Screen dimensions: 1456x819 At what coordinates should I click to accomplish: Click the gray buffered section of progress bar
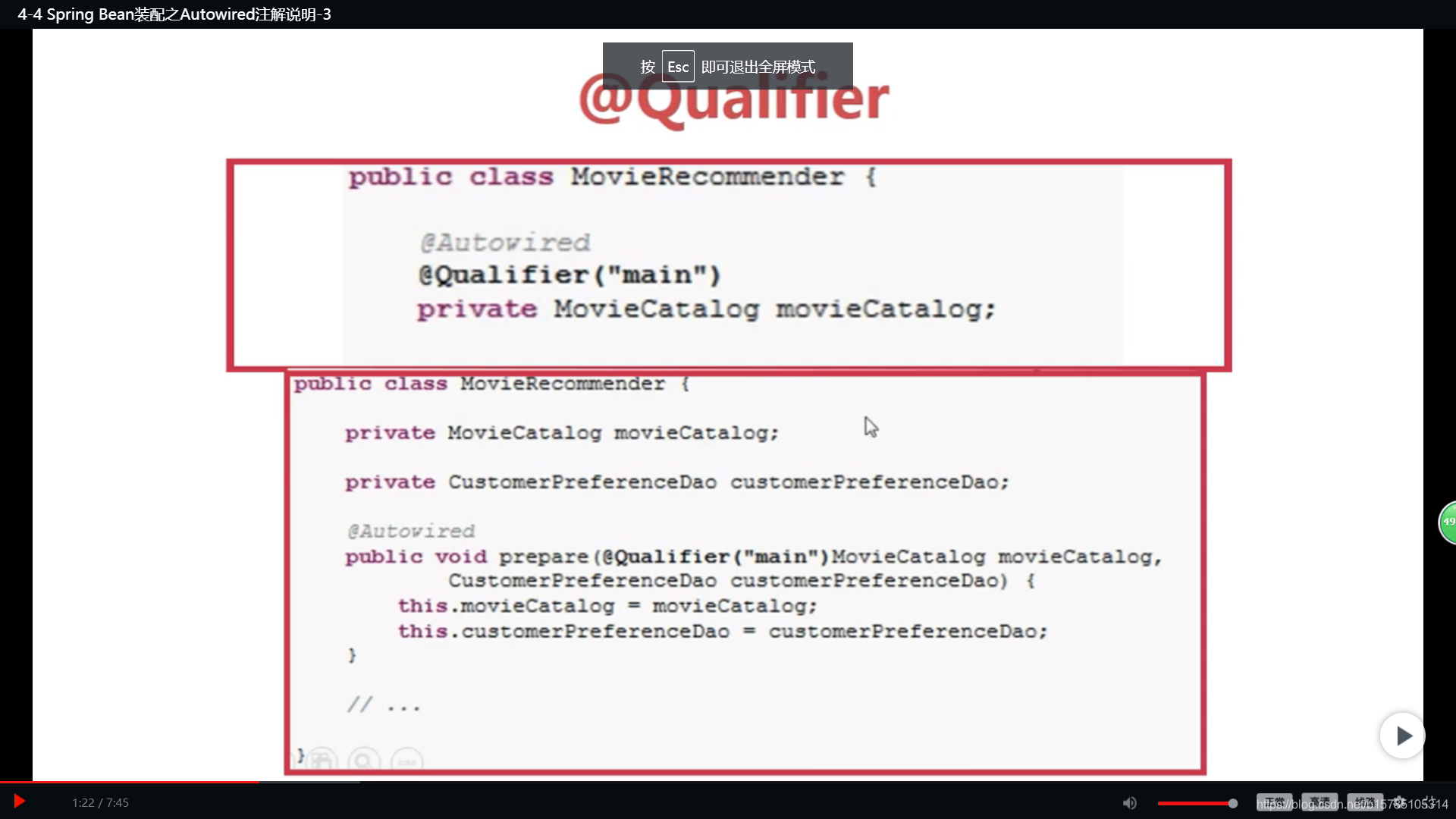(309, 782)
